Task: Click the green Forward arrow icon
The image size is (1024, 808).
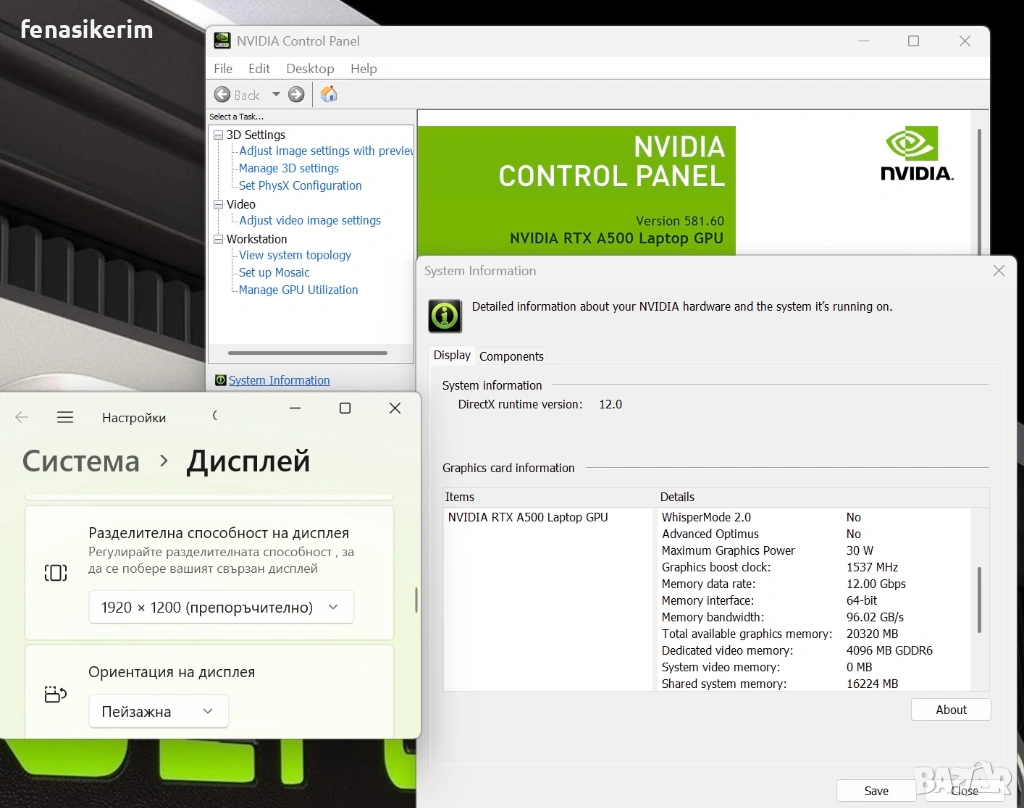Action: [296, 94]
